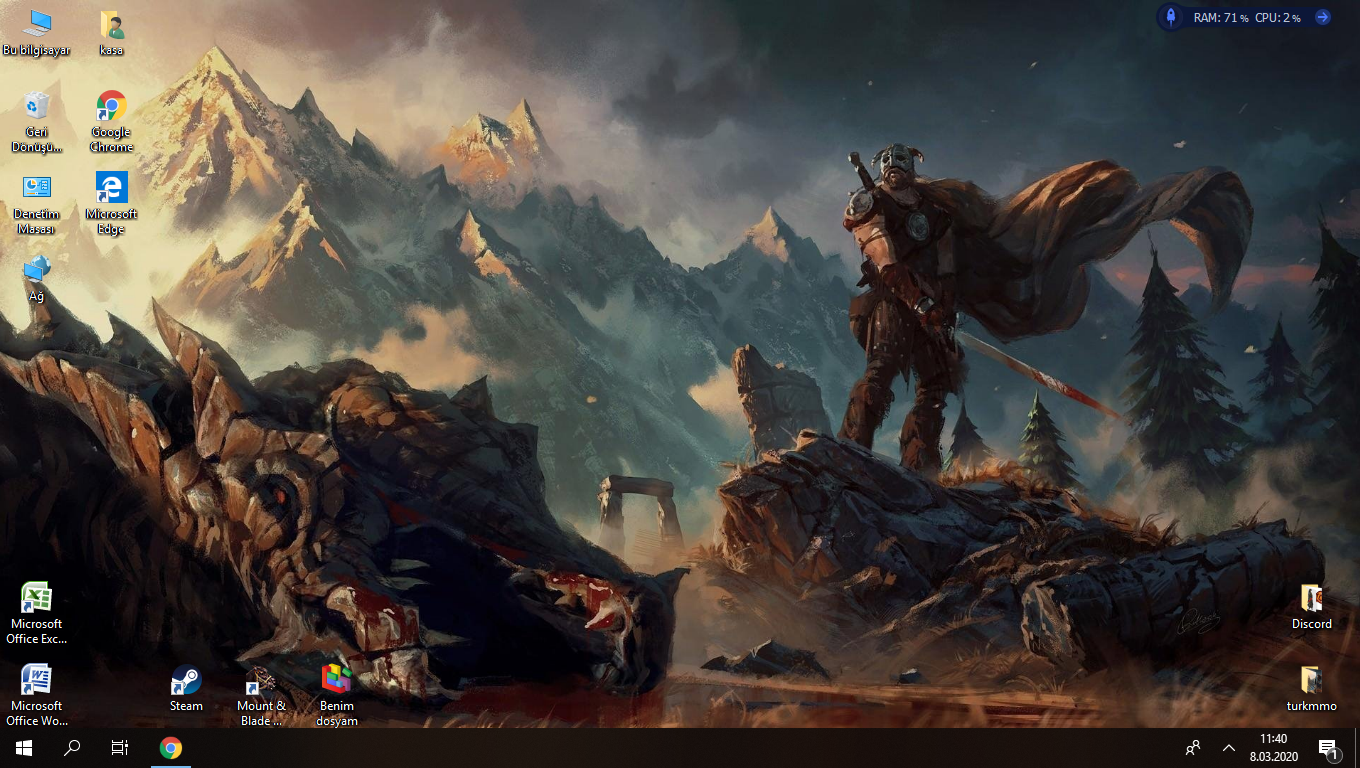Open the taskbar clock and date
1360x768 pixels.
[1273, 748]
